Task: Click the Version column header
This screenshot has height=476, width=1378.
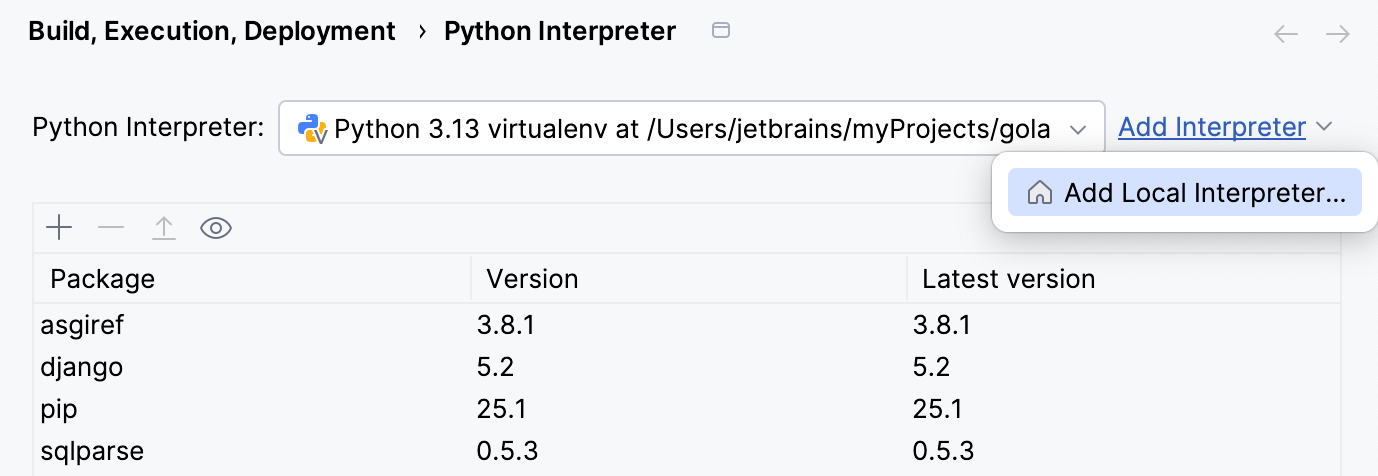Action: pyautogui.click(x=532, y=278)
